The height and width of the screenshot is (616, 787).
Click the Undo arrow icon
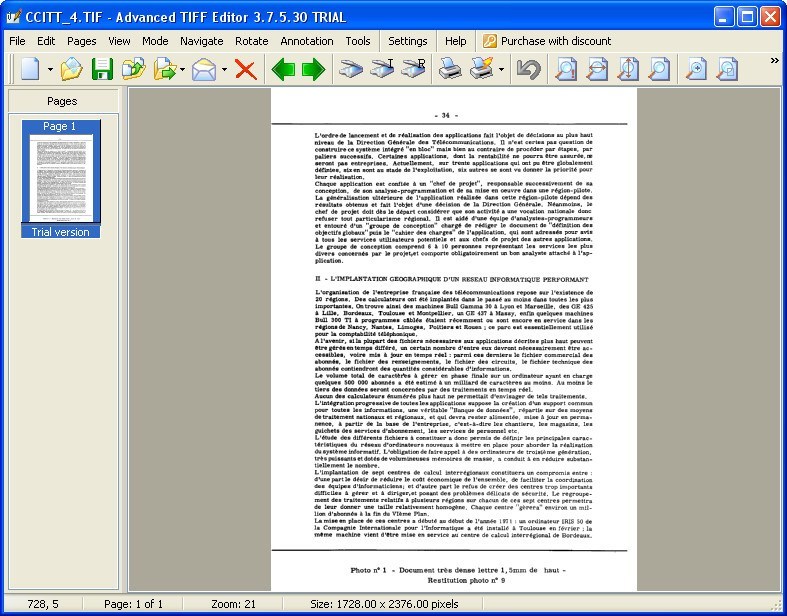(x=529, y=69)
